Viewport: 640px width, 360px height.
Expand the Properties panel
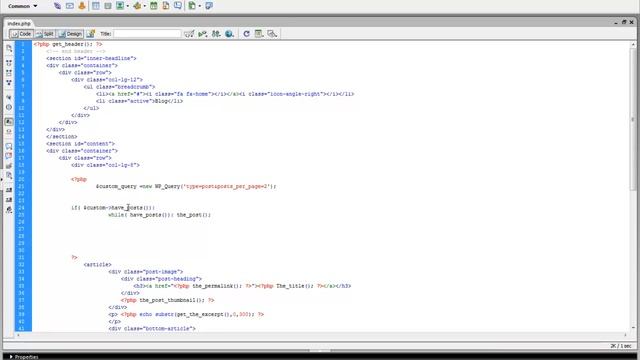point(24,357)
